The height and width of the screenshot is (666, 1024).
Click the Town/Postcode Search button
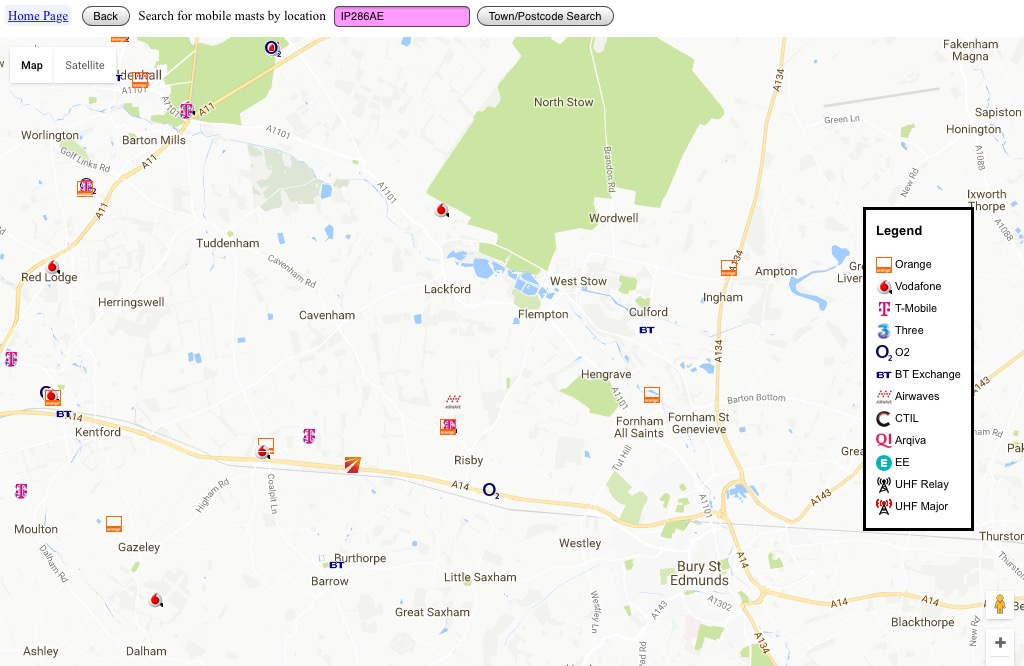click(x=545, y=16)
